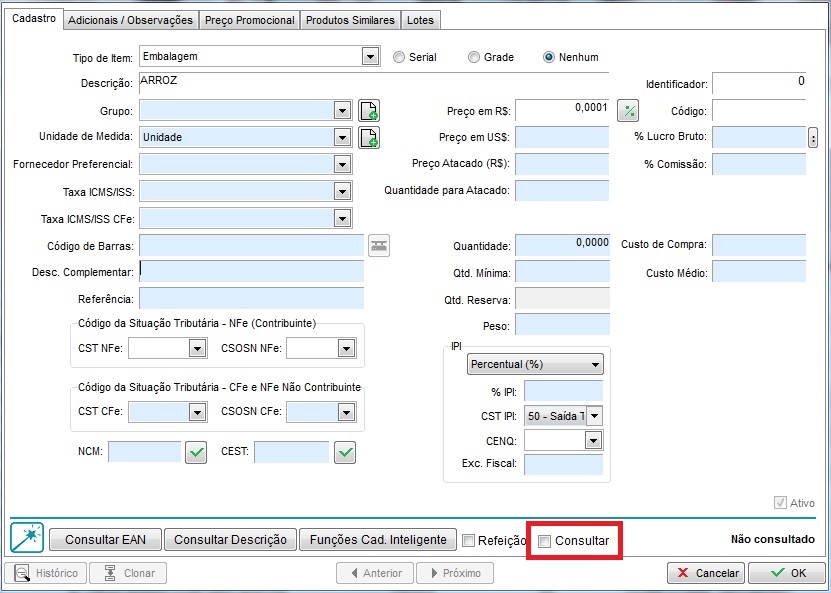Go to Anterior record
Viewport: 831px width, 593px height.
[375, 573]
